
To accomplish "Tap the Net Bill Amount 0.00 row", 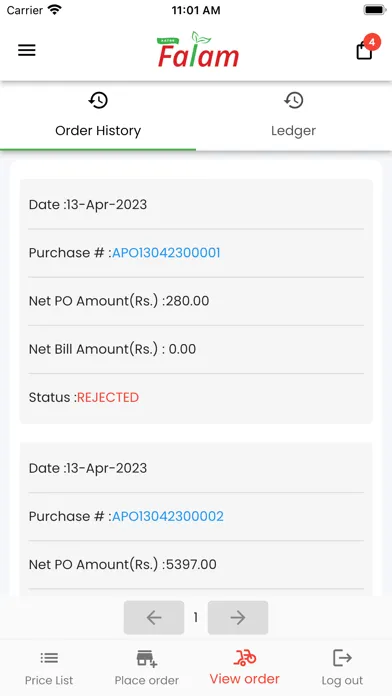I will point(196,349).
